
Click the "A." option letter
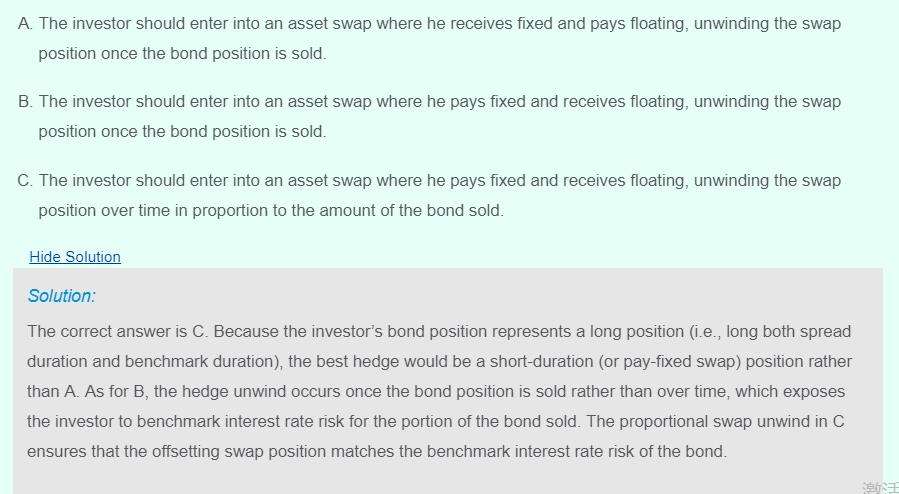click(x=25, y=23)
